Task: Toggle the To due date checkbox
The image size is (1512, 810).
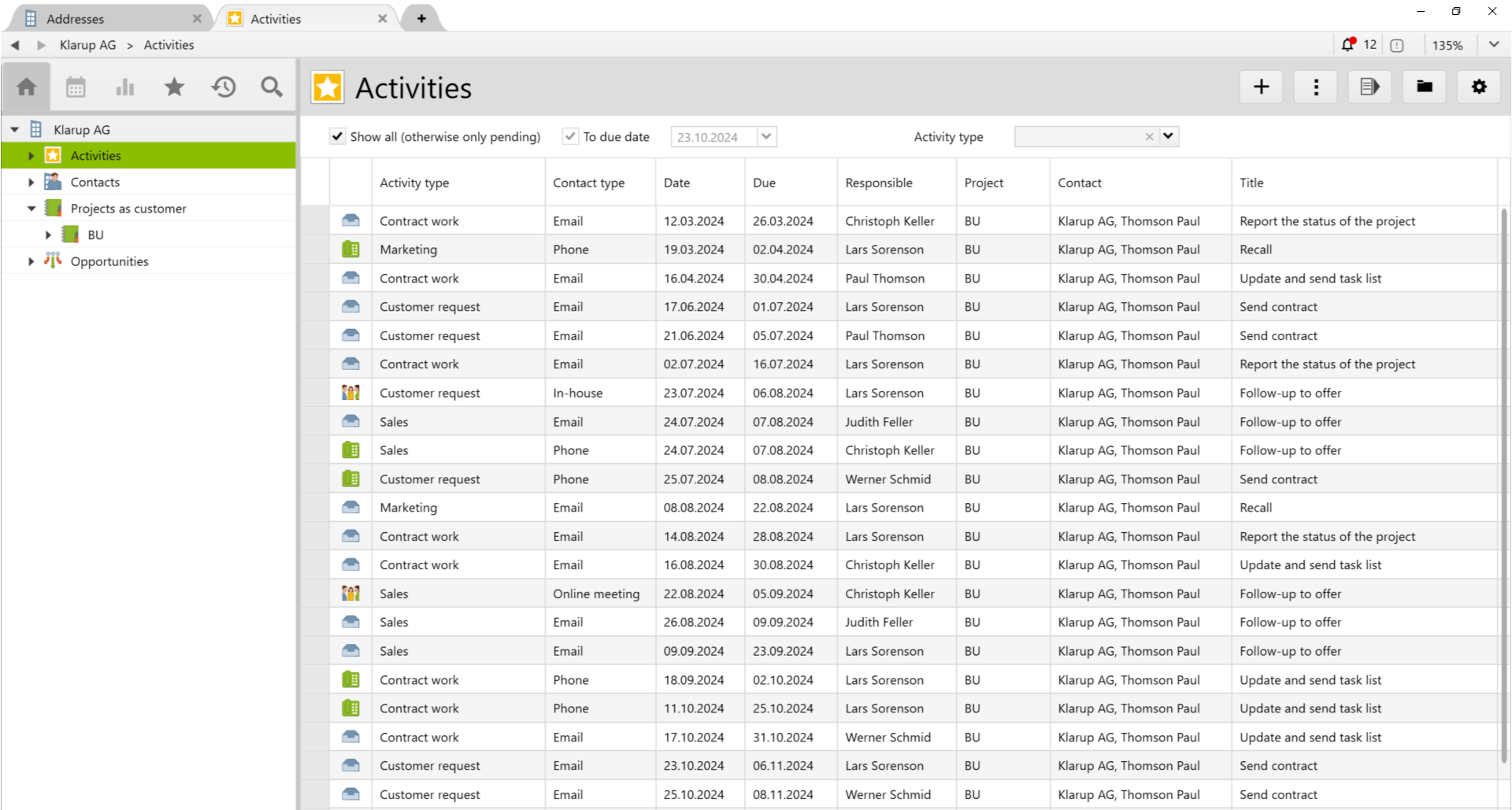Action: tap(570, 137)
